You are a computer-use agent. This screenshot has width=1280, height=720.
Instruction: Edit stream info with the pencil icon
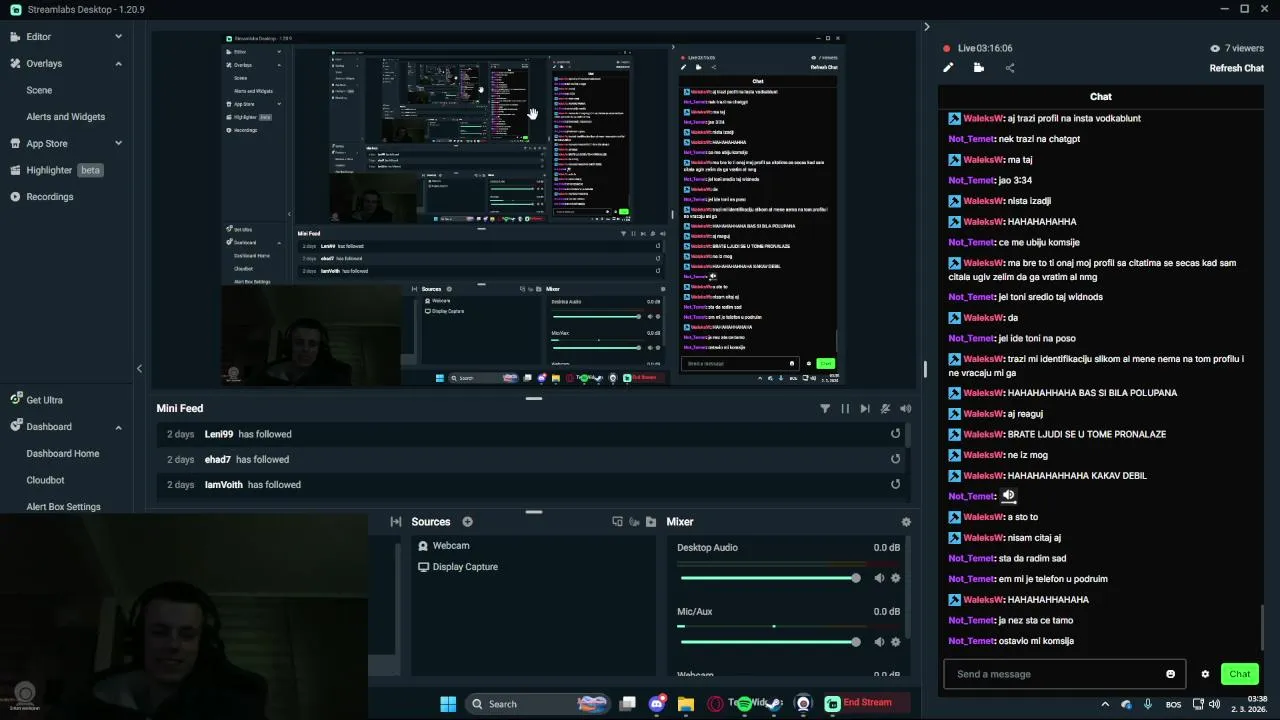click(948, 68)
